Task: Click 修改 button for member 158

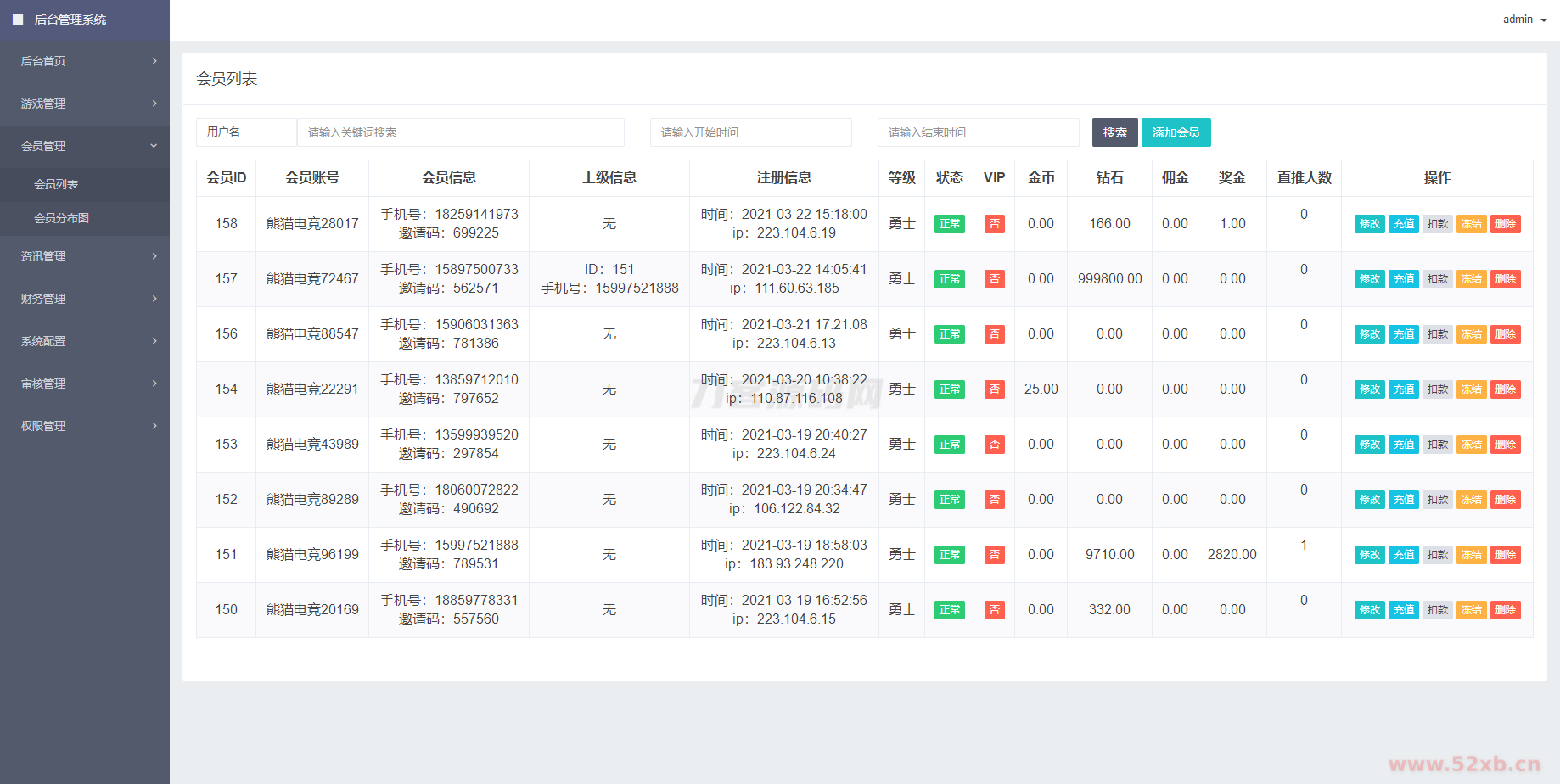Action: [1369, 224]
